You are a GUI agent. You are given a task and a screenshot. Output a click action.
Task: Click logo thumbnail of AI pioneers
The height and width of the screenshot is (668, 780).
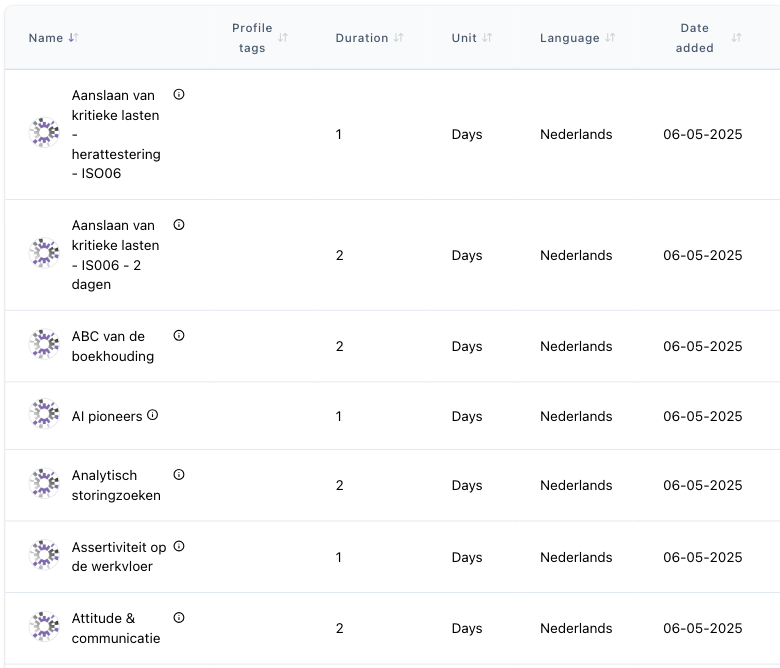click(44, 414)
